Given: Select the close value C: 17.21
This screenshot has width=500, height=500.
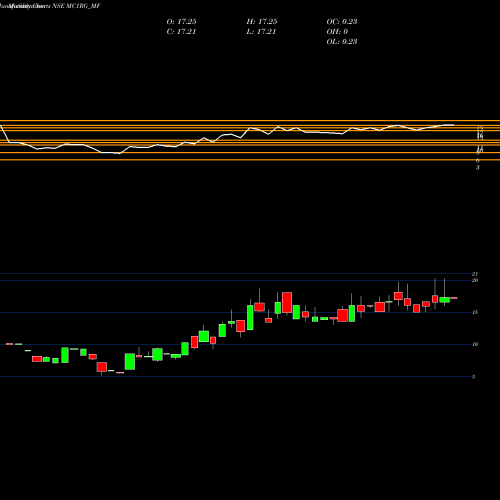Looking at the screenshot, I should coord(181,31).
